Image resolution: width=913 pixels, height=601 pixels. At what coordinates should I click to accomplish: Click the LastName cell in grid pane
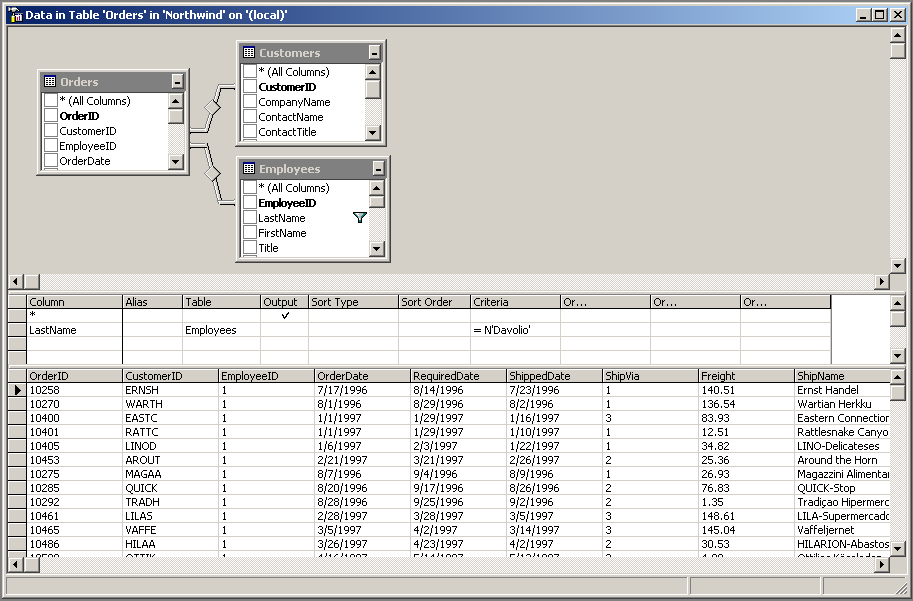[75, 330]
